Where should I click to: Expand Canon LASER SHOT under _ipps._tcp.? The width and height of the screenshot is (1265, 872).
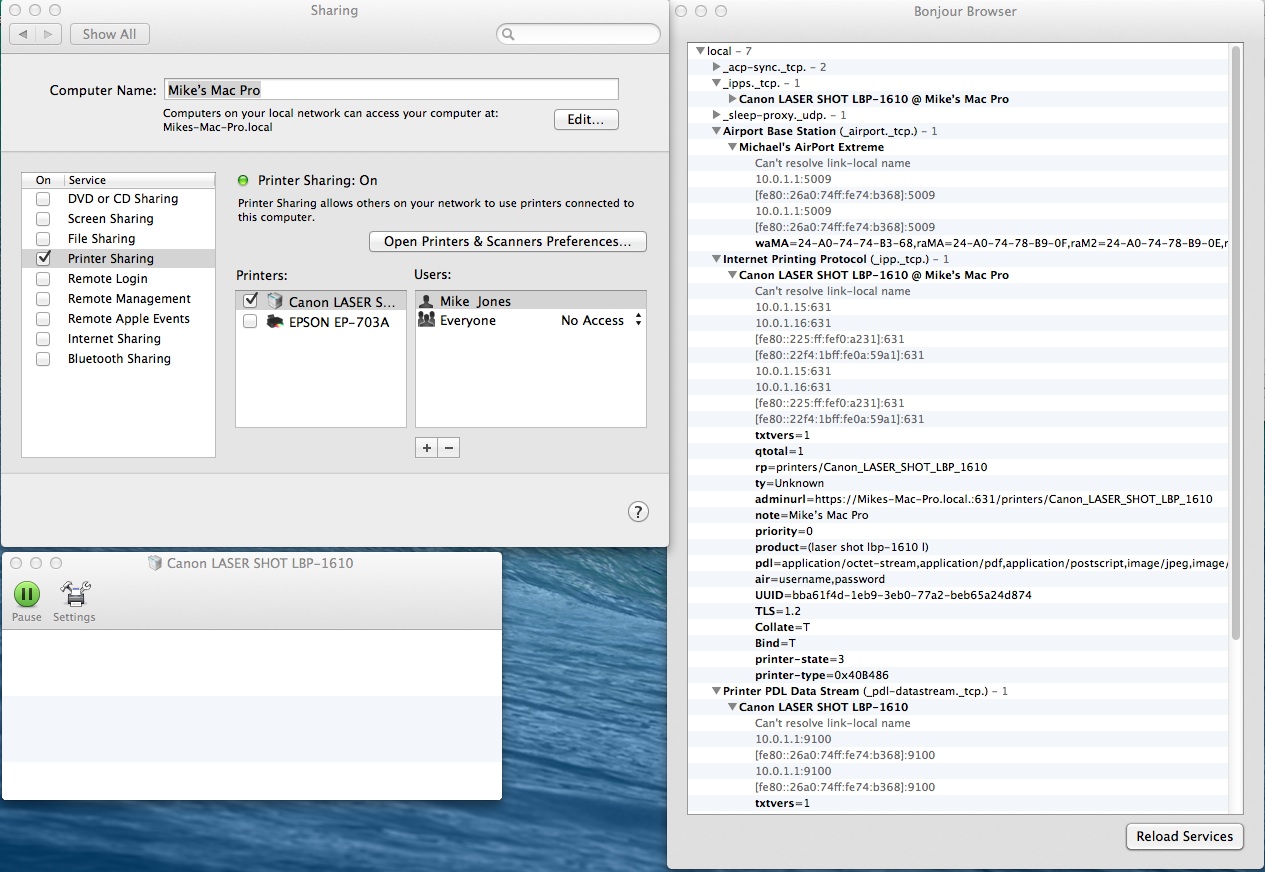[x=732, y=99]
